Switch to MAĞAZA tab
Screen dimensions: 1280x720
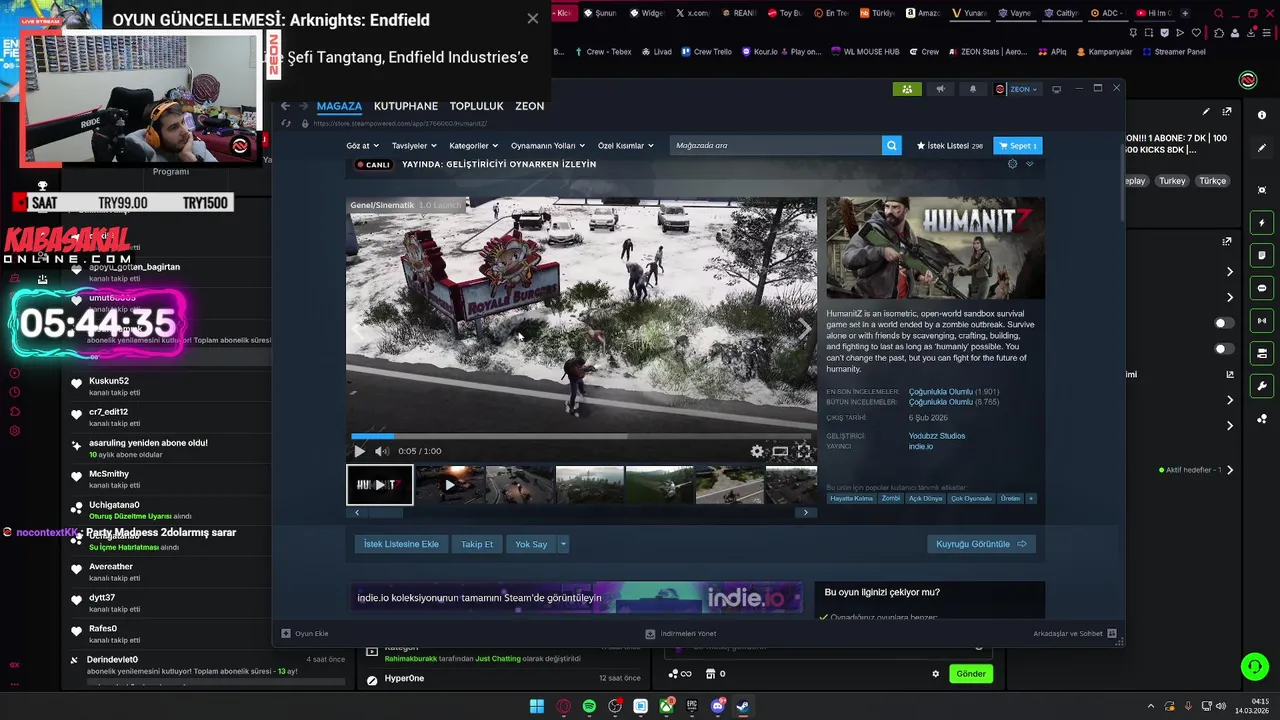[x=339, y=106]
